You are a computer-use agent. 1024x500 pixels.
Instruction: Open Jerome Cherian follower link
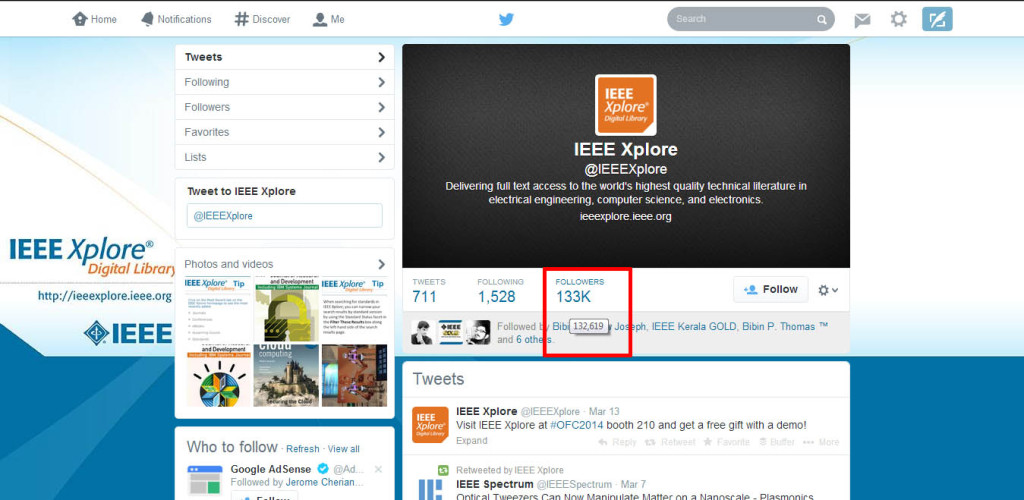pos(323,483)
